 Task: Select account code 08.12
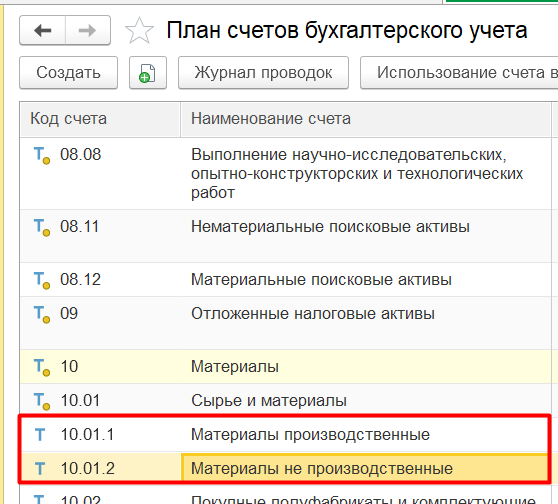pyautogui.click(x=80, y=280)
